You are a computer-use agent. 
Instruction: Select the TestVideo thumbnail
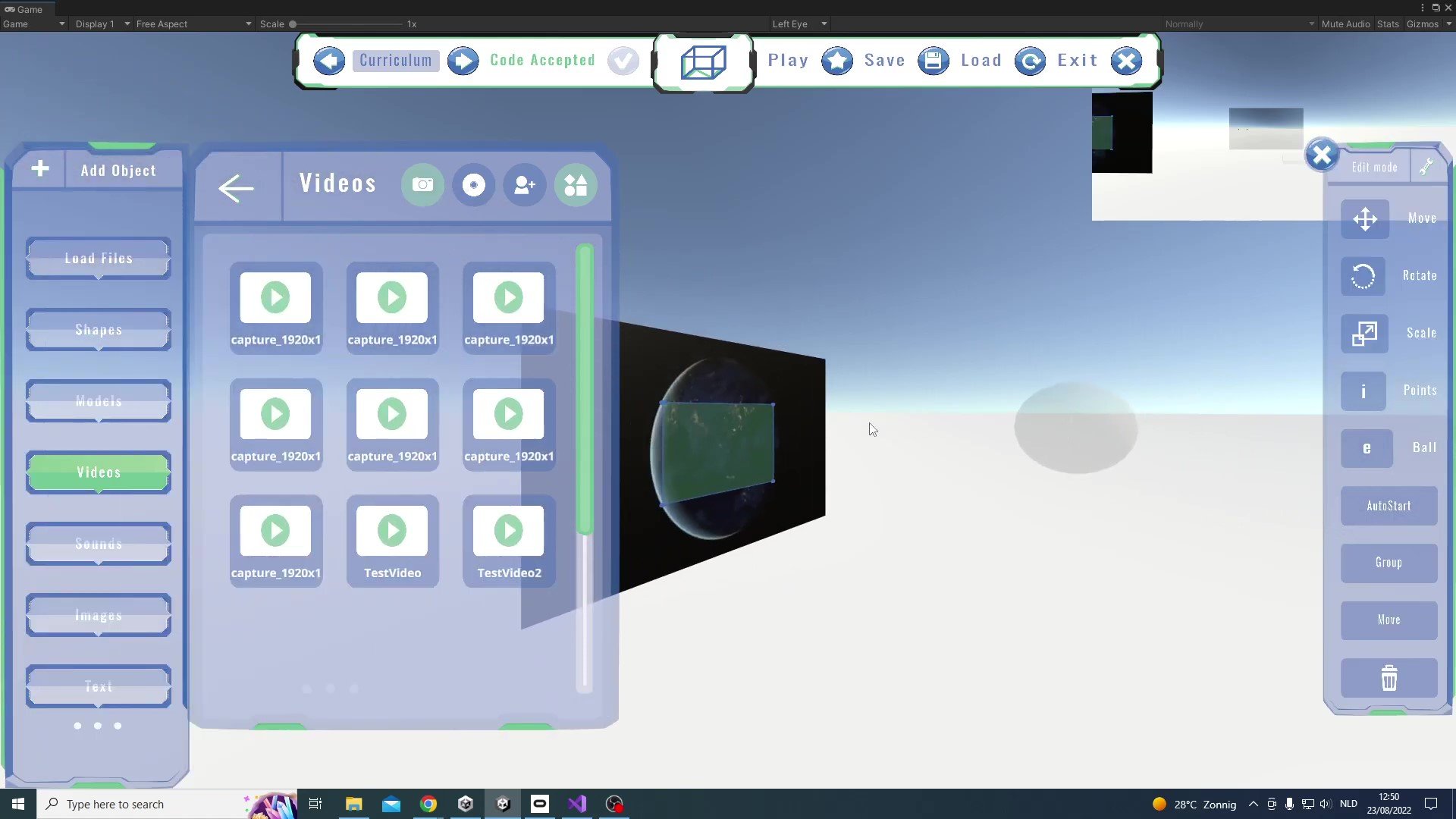[x=392, y=541]
